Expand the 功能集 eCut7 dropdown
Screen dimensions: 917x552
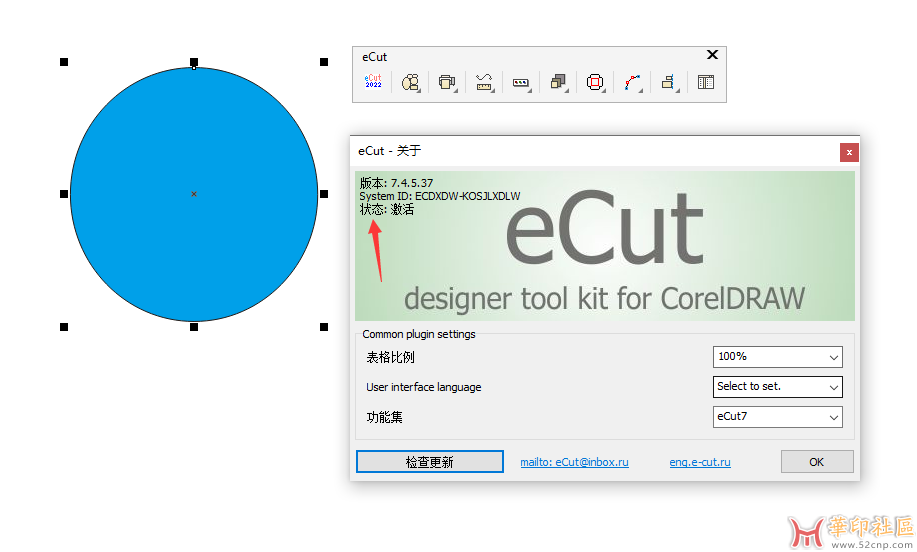click(x=777, y=417)
